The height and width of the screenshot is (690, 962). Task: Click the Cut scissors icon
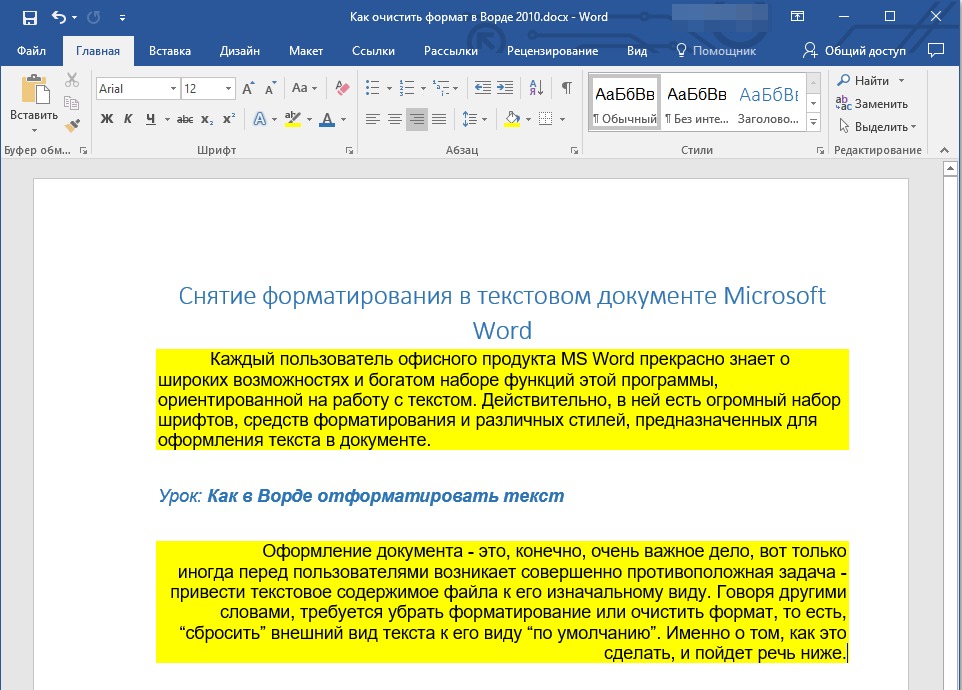[x=72, y=81]
